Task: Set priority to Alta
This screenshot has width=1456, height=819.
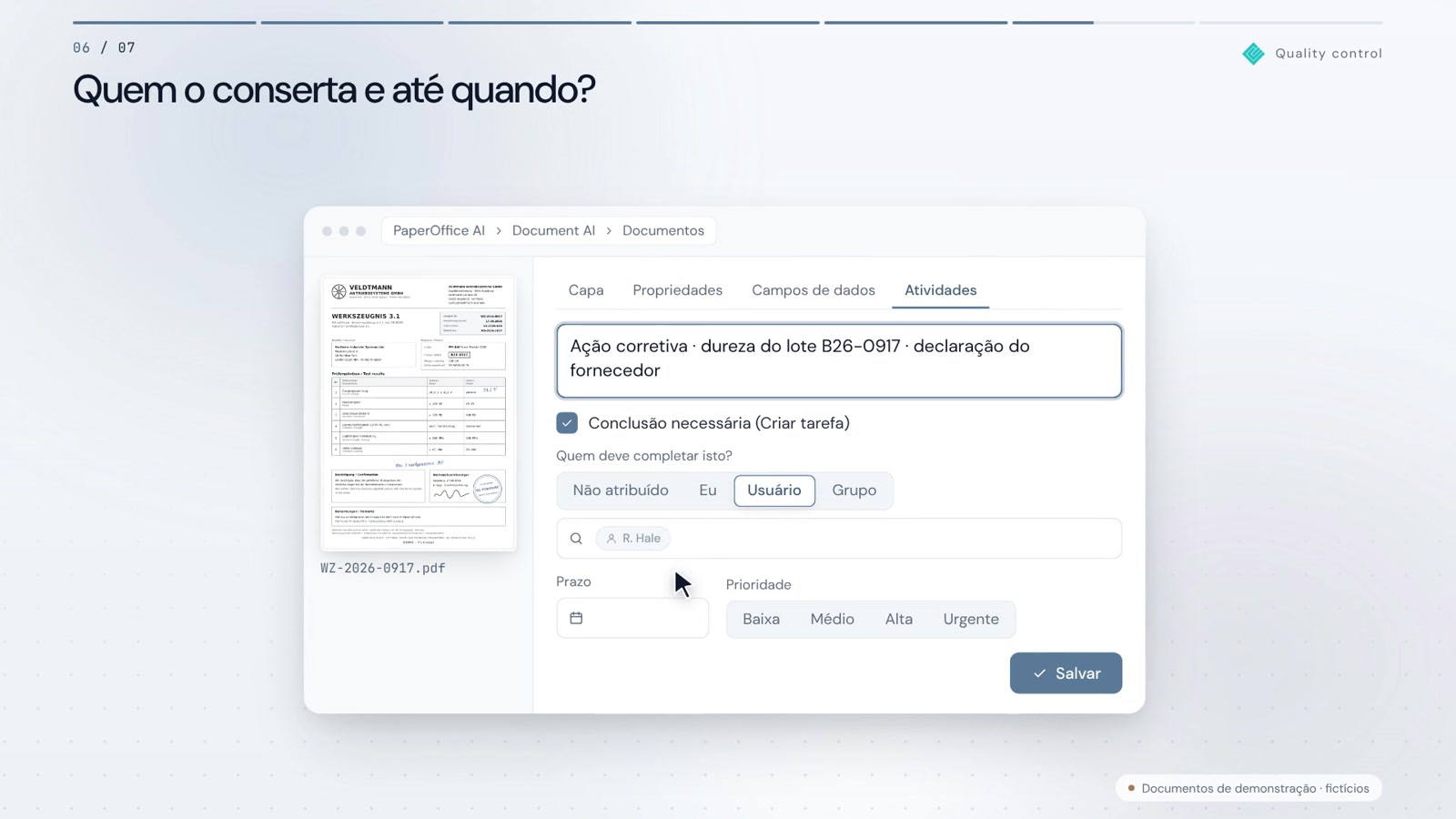Action: coord(899,619)
